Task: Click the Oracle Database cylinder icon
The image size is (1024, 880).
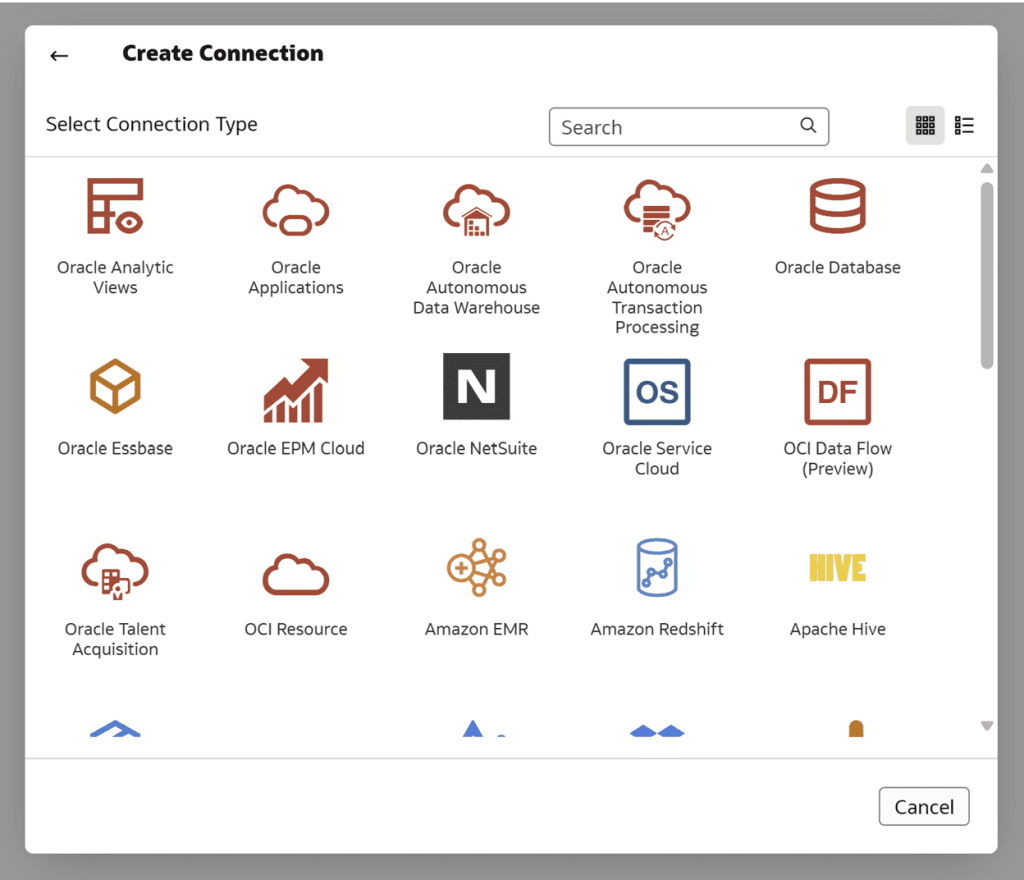Action: click(x=837, y=207)
